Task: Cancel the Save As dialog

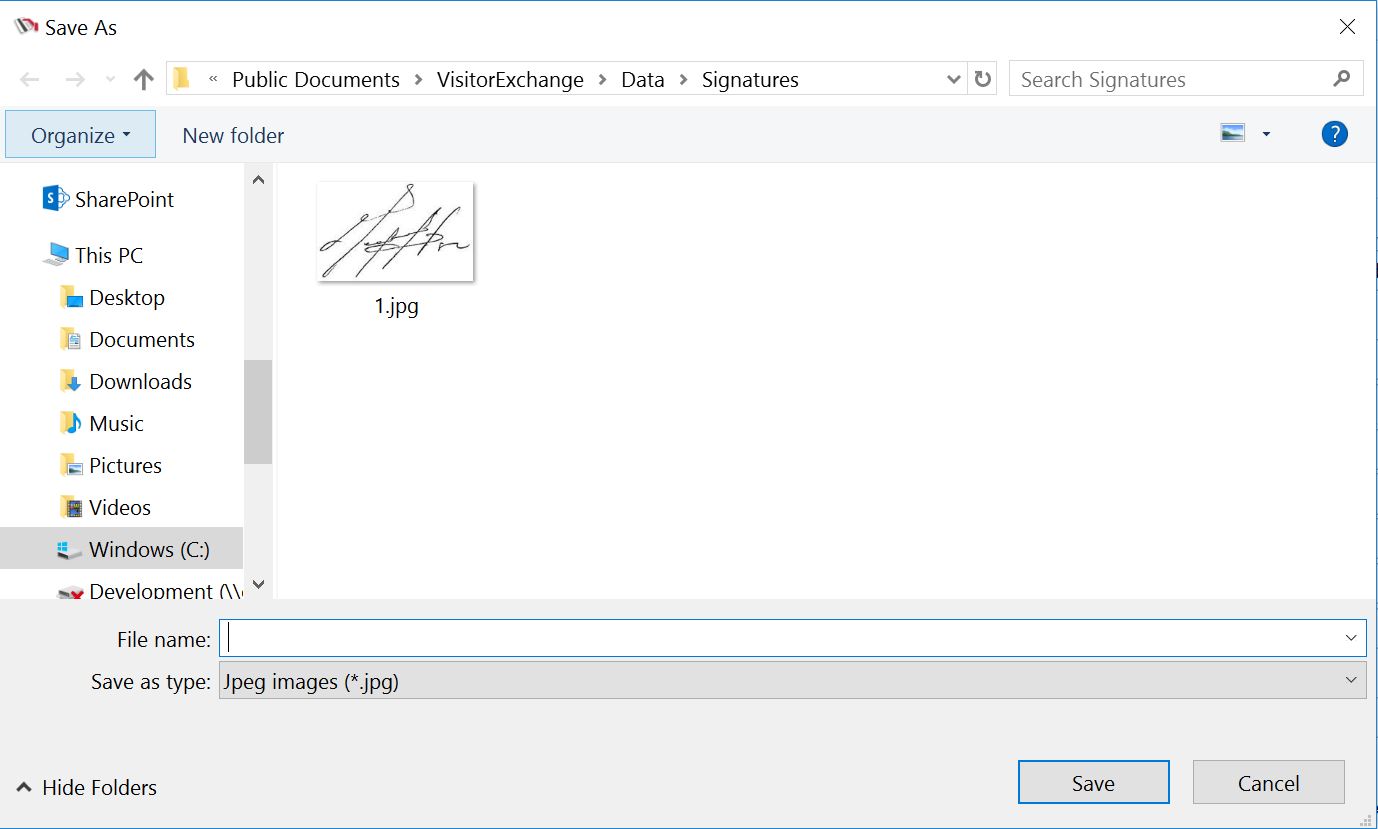Action: pos(1268,783)
